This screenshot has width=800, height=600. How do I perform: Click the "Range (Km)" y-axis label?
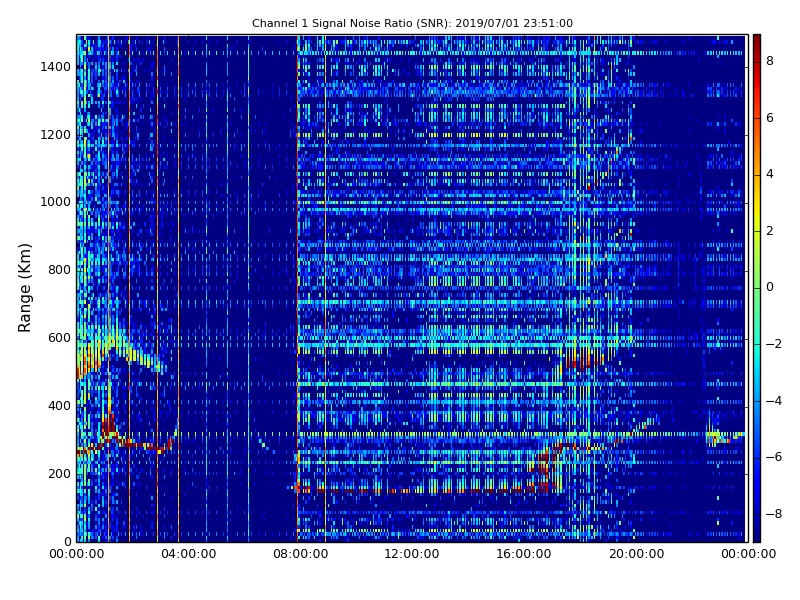click(x=24, y=288)
